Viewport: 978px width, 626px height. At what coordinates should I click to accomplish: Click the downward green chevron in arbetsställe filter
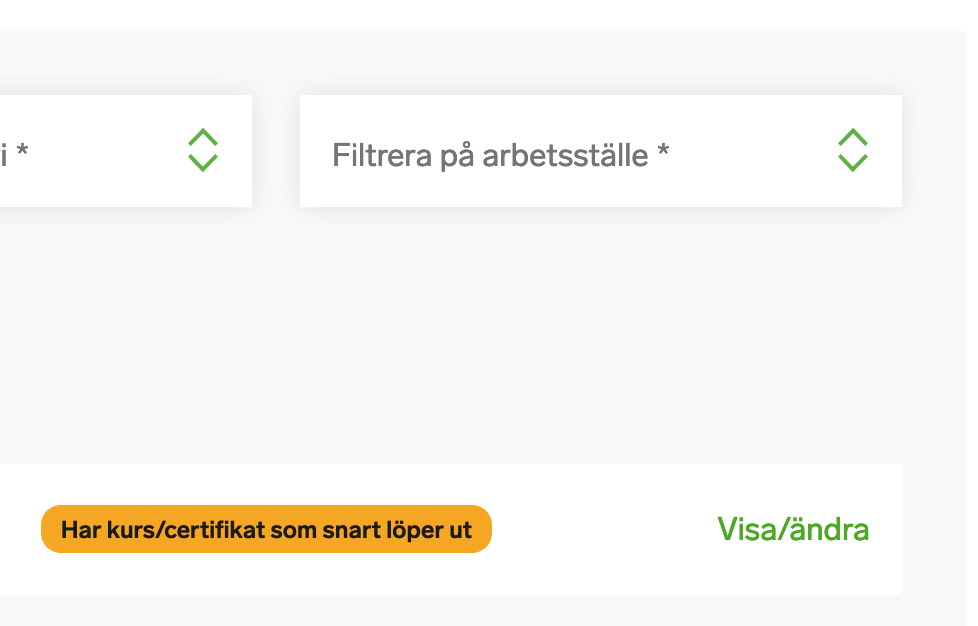click(853, 163)
